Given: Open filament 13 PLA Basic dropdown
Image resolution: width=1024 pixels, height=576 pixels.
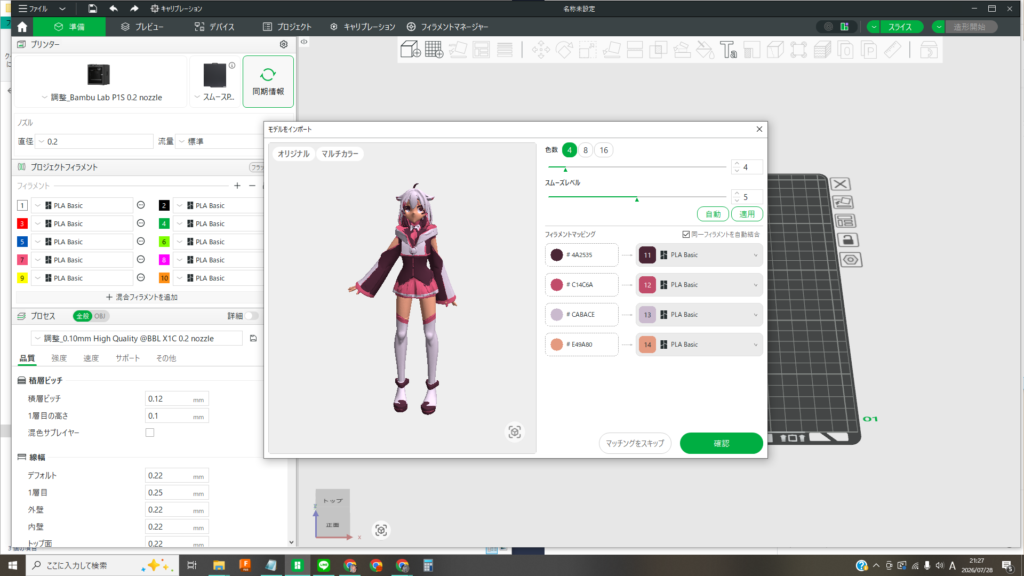Looking at the screenshot, I should click(699, 315).
